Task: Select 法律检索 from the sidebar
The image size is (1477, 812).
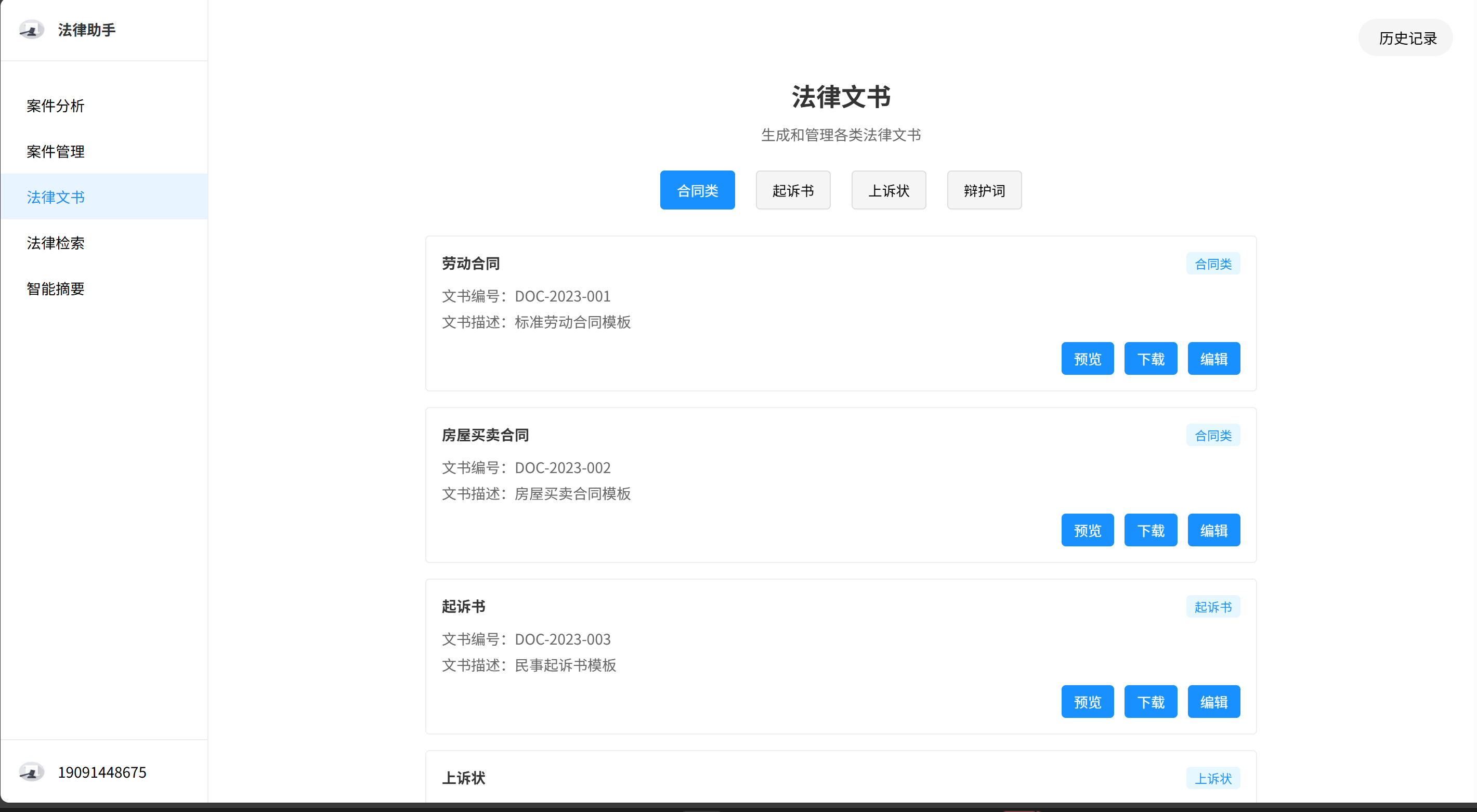Action: click(x=56, y=243)
